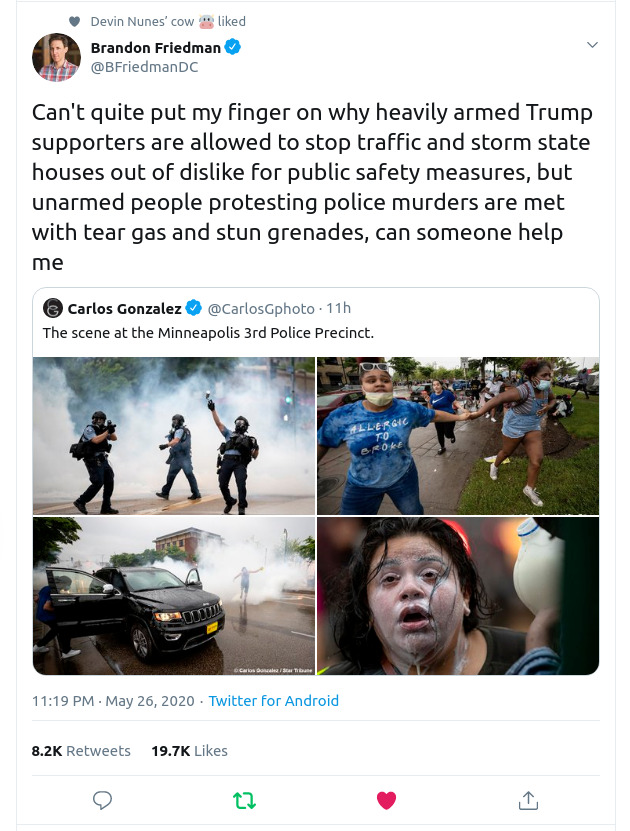Open Brandon Friedman's profile picture
630x831 pixels.
[x=56, y=57]
